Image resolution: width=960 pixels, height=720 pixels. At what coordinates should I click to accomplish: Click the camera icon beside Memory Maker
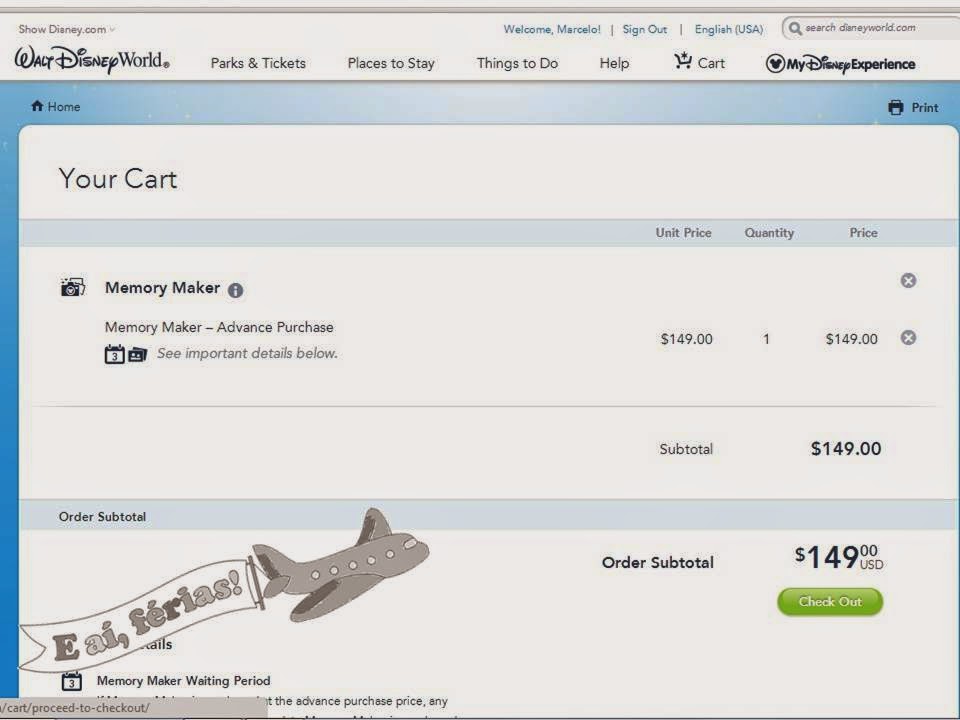[71, 287]
